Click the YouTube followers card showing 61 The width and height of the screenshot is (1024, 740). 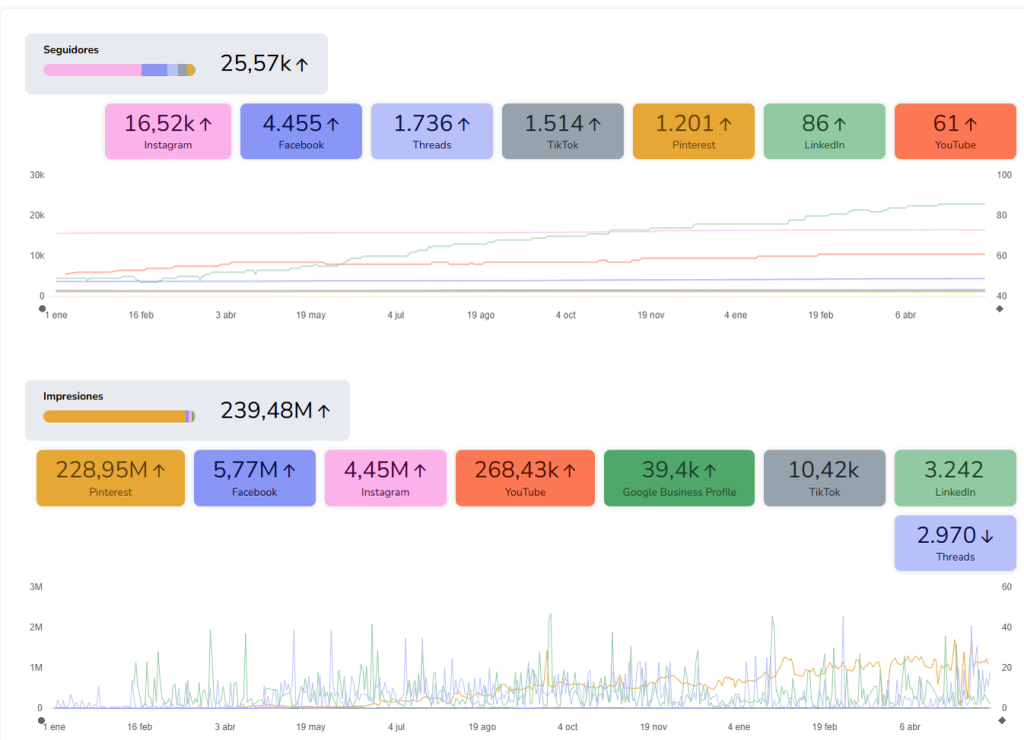(955, 131)
